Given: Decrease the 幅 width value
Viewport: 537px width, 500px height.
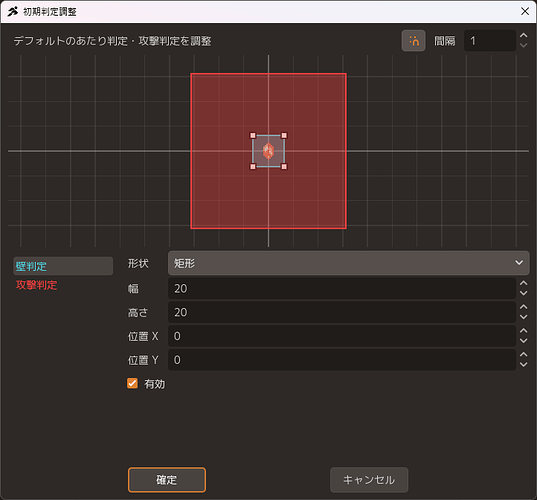Looking at the screenshot, I should tap(523, 293).
